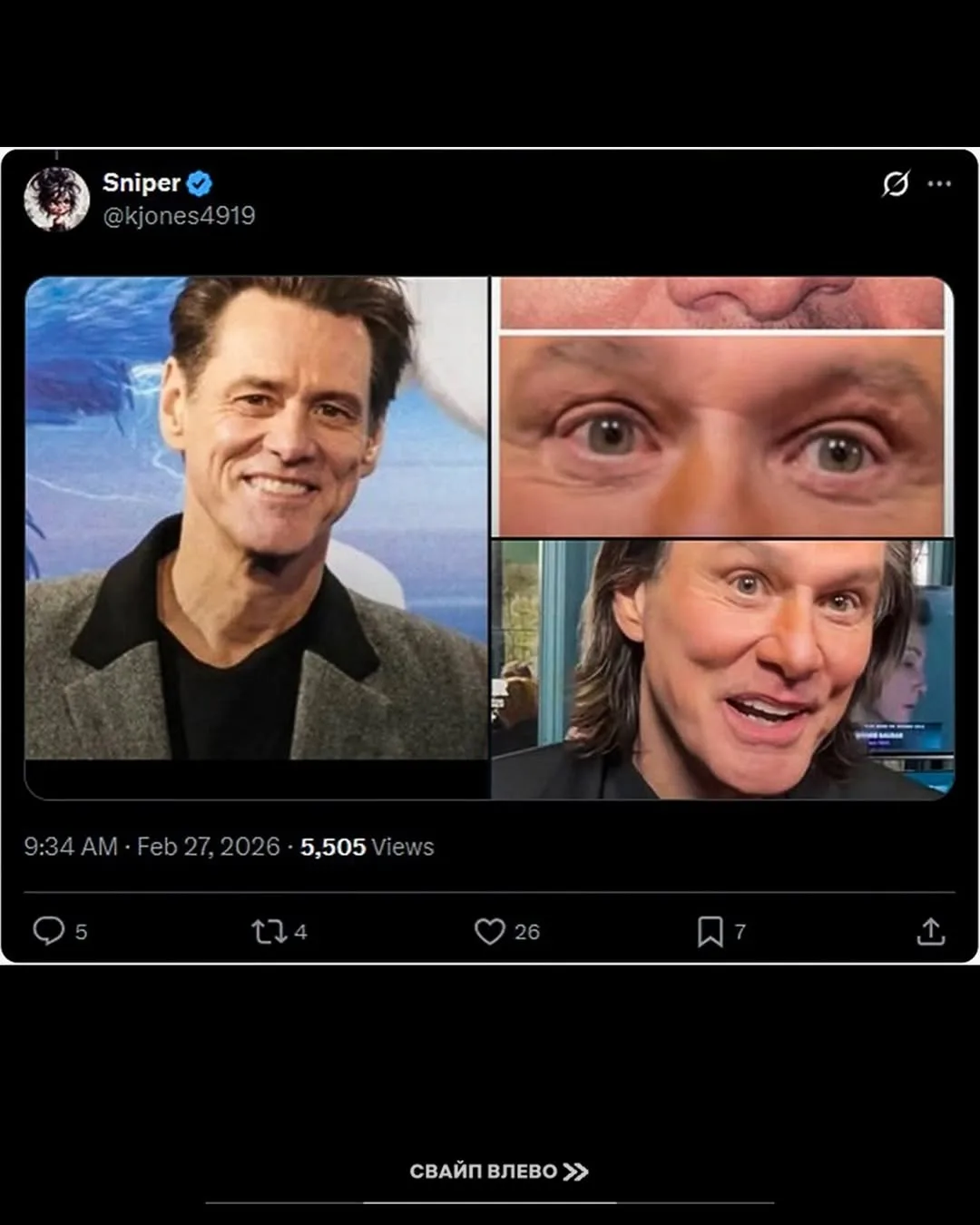Click the 5,505 Views count
This screenshot has width=980, height=1225.
[367, 847]
